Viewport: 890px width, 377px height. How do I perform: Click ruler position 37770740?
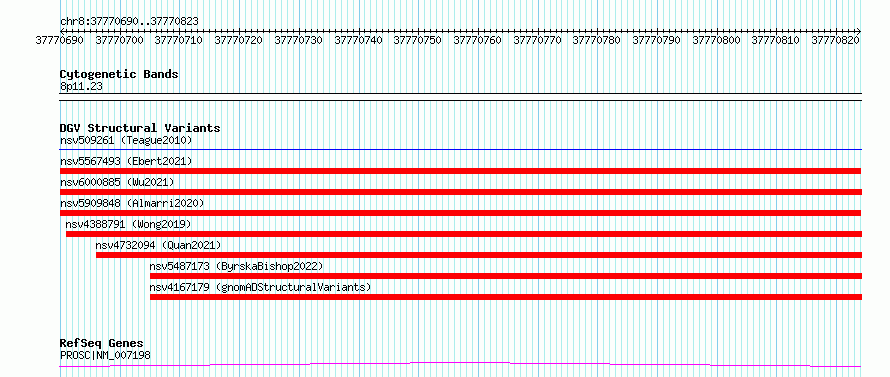coord(359,40)
